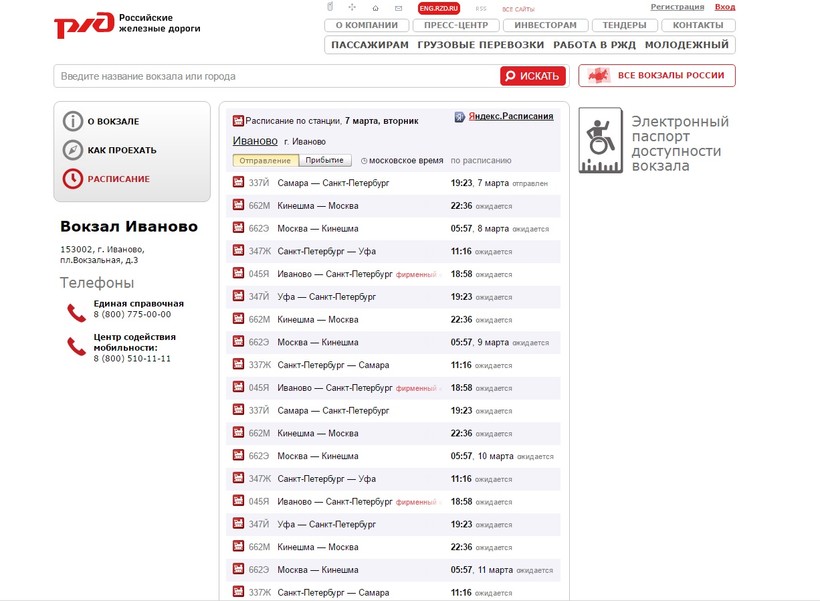Switch to the Прибытие toggle
The height and width of the screenshot is (601, 820).
[325, 160]
